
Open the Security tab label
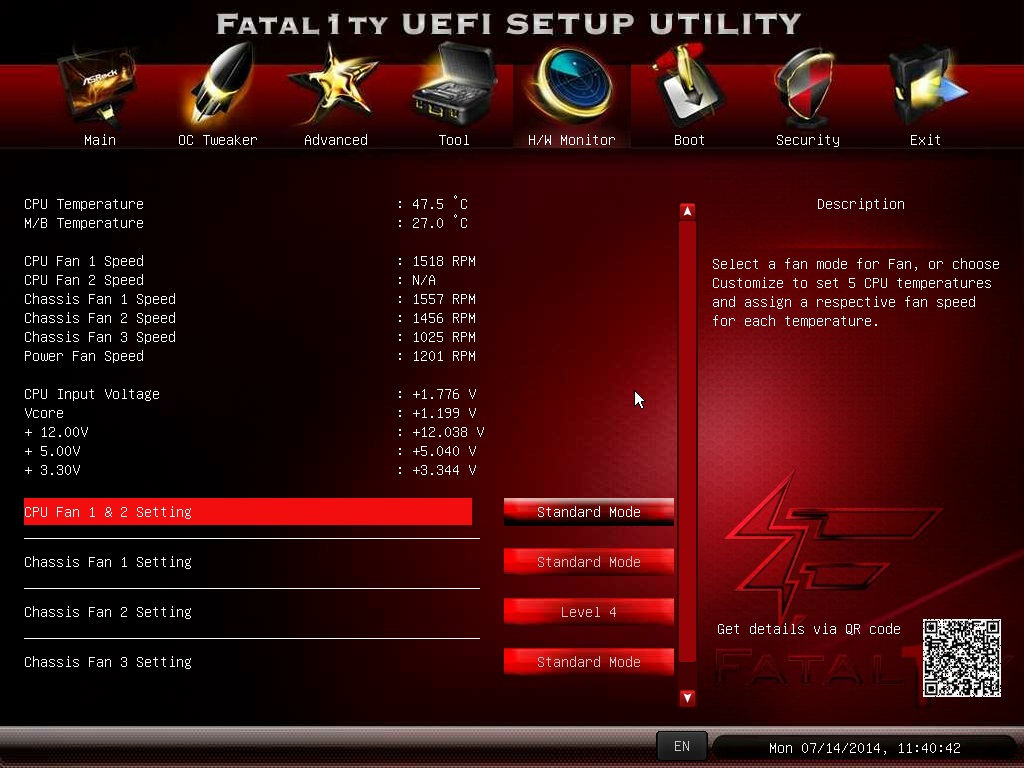[808, 140]
